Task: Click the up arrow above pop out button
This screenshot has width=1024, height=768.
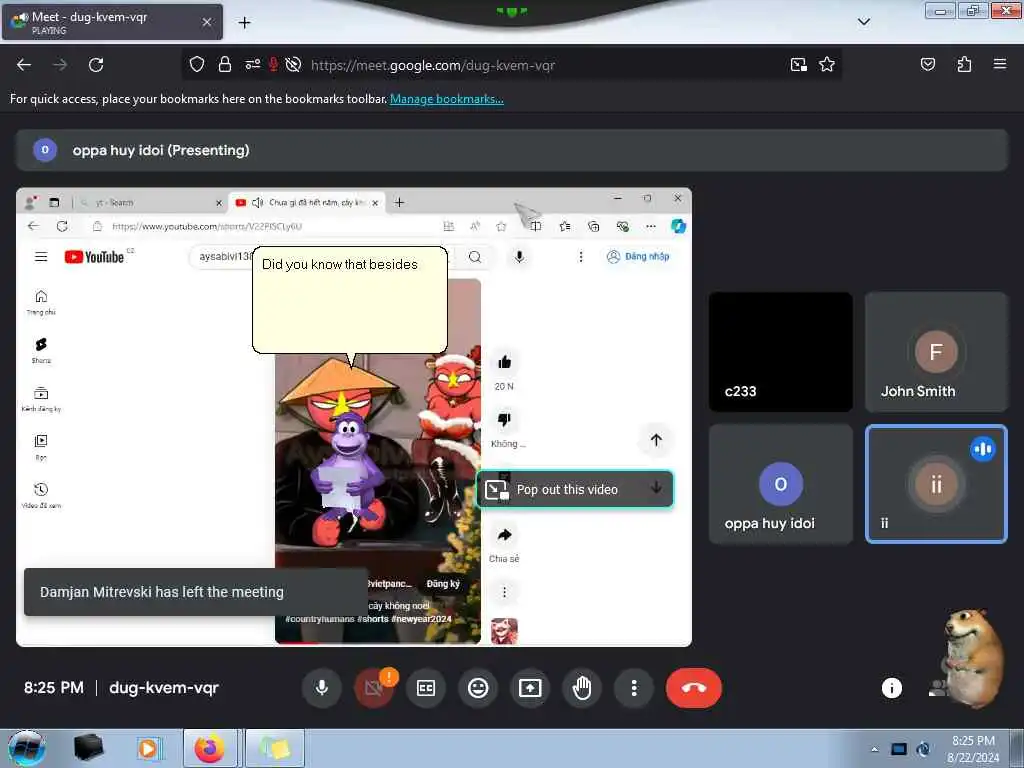Action: click(656, 440)
